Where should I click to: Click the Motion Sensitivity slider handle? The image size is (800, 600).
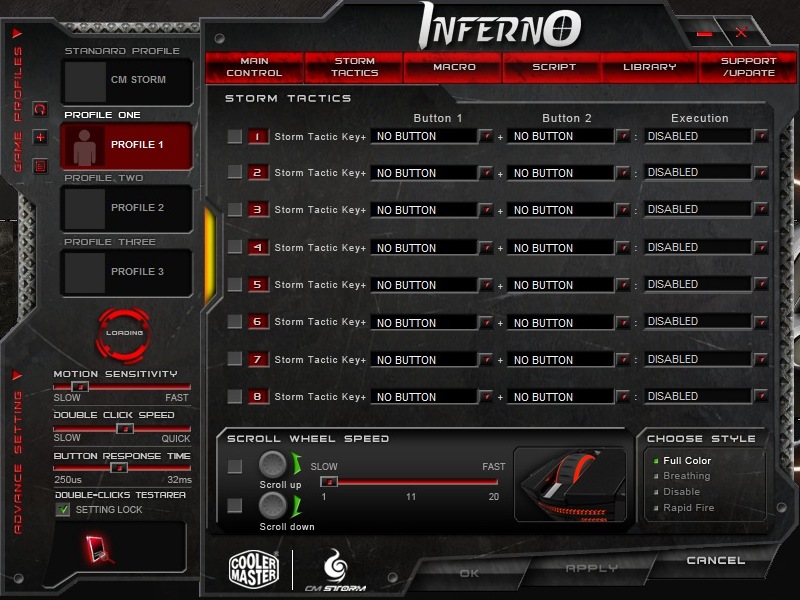point(80,386)
